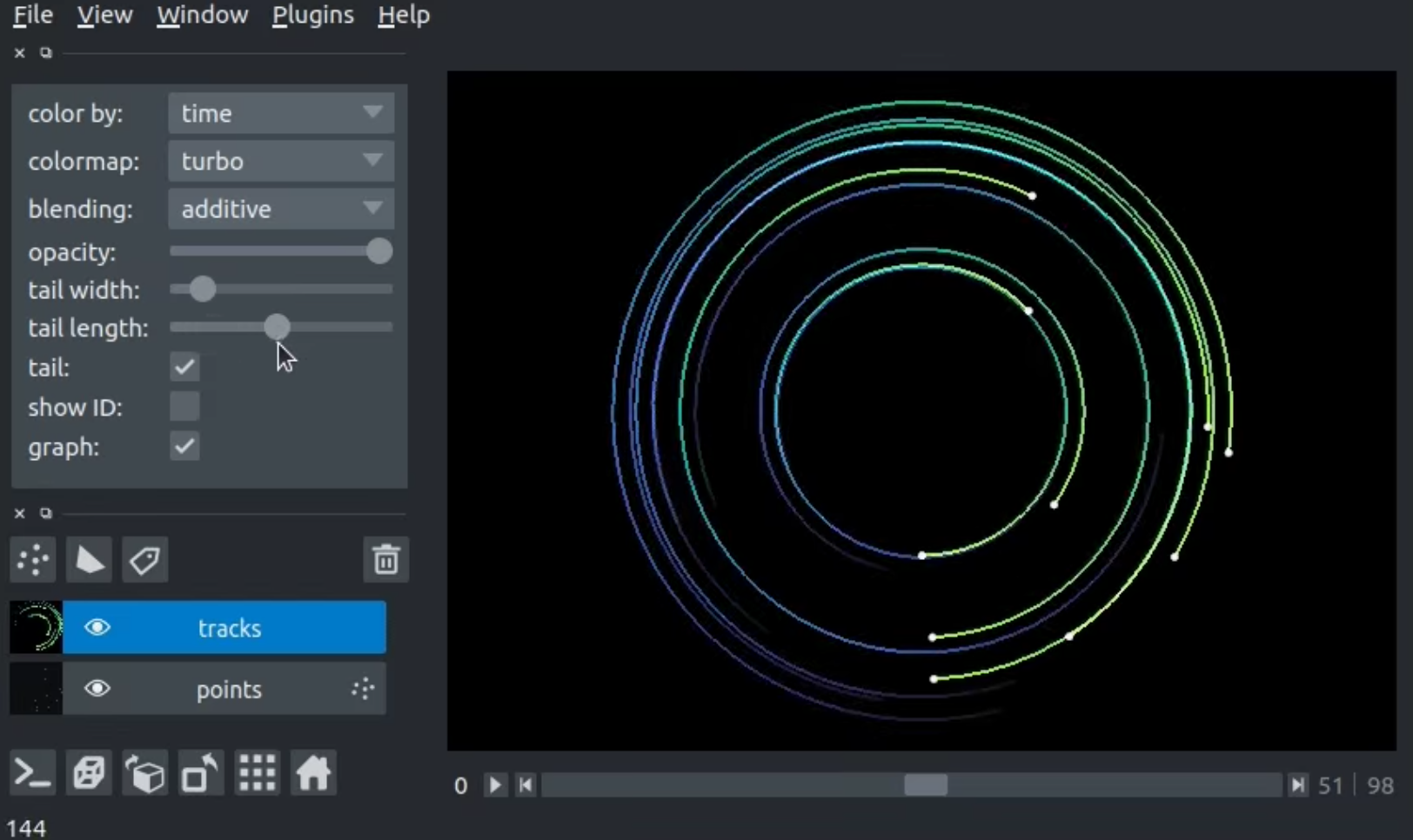The width and height of the screenshot is (1413, 840).
Task: Open the Plugins menu
Action: pyautogui.click(x=312, y=15)
